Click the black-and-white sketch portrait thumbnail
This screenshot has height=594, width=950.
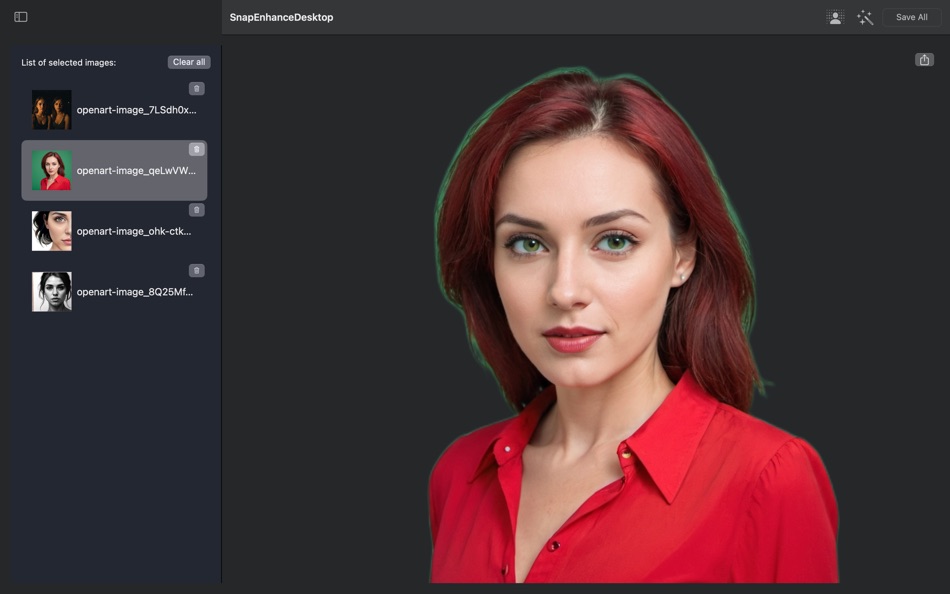51,291
